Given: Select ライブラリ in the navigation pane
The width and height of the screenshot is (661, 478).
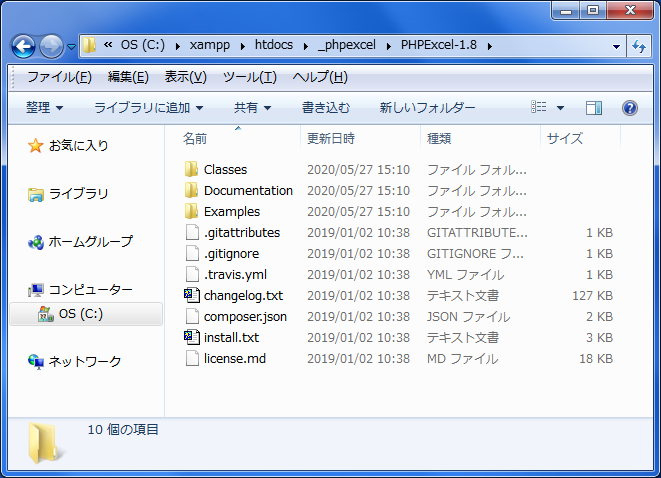Looking at the screenshot, I should [78, 194].
